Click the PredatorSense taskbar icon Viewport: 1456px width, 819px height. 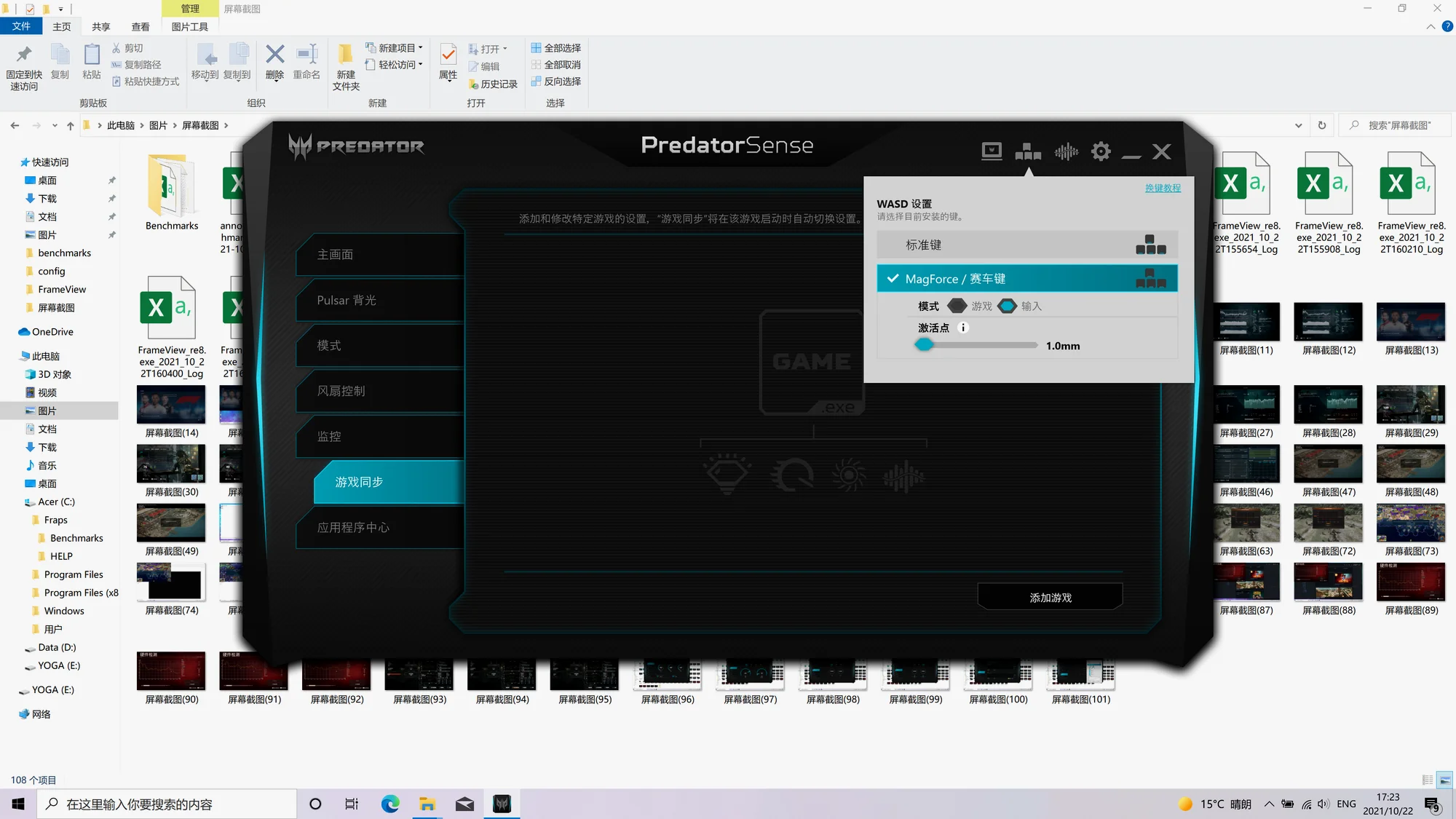pyautogui.click(x=502, y=804)
